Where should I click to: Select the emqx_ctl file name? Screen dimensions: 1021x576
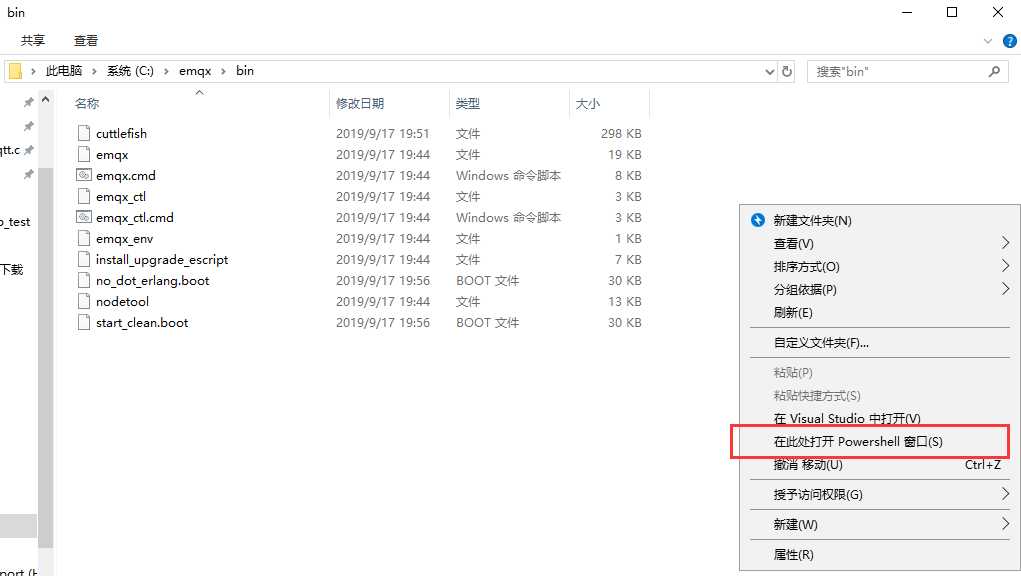120,197
